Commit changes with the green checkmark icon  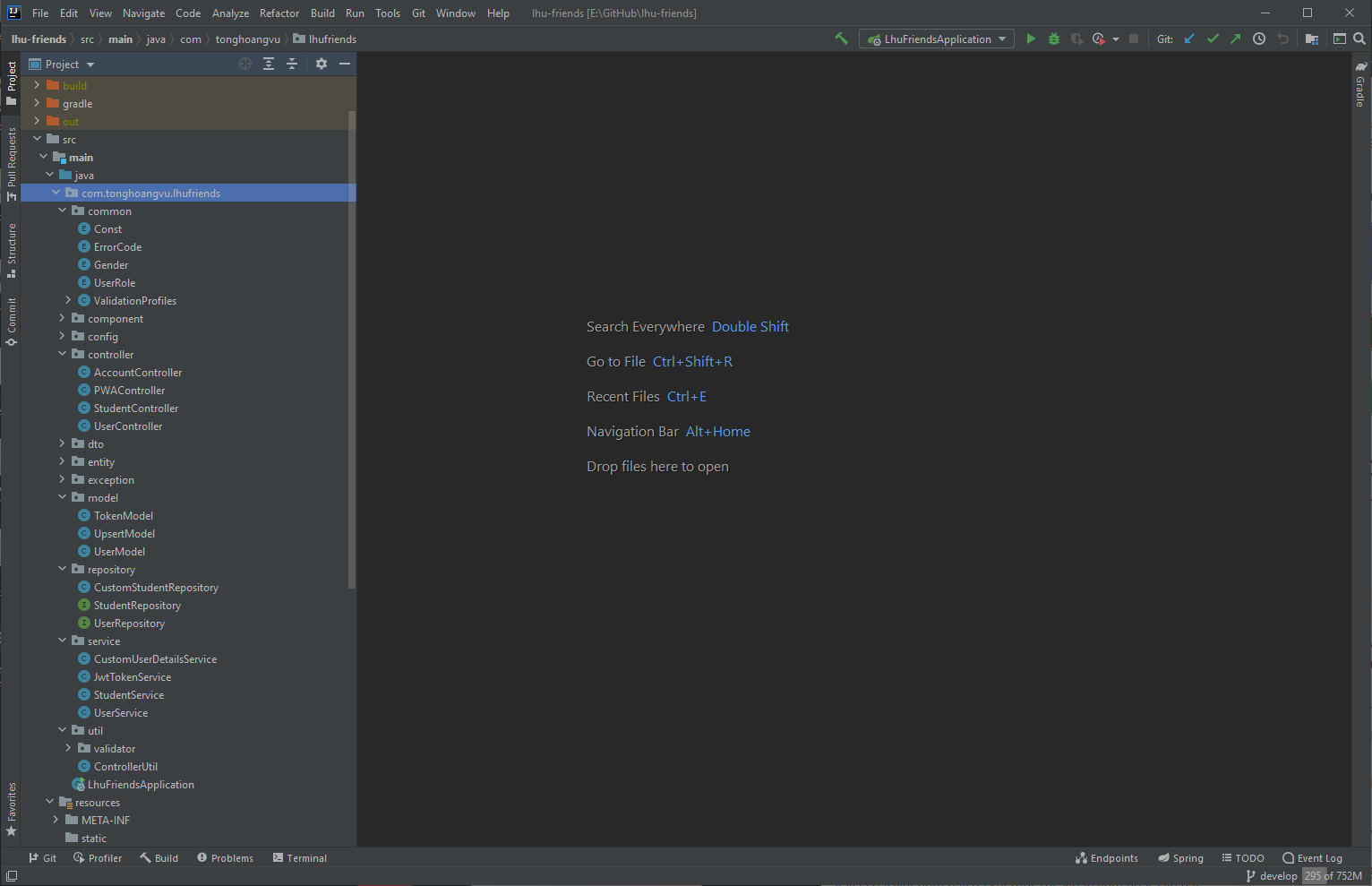(x=1213, y=39)
